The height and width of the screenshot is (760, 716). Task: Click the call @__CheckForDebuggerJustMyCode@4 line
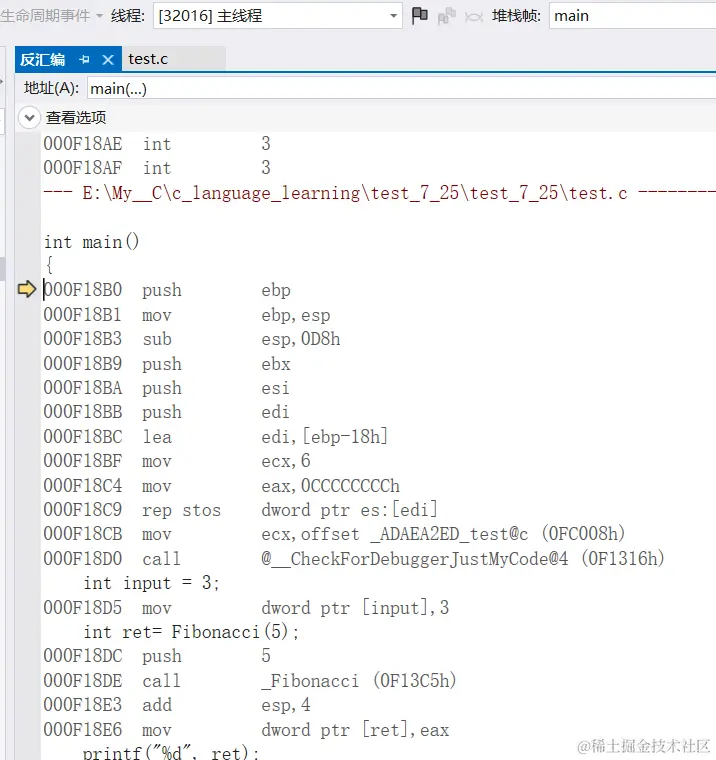point(354,558)
